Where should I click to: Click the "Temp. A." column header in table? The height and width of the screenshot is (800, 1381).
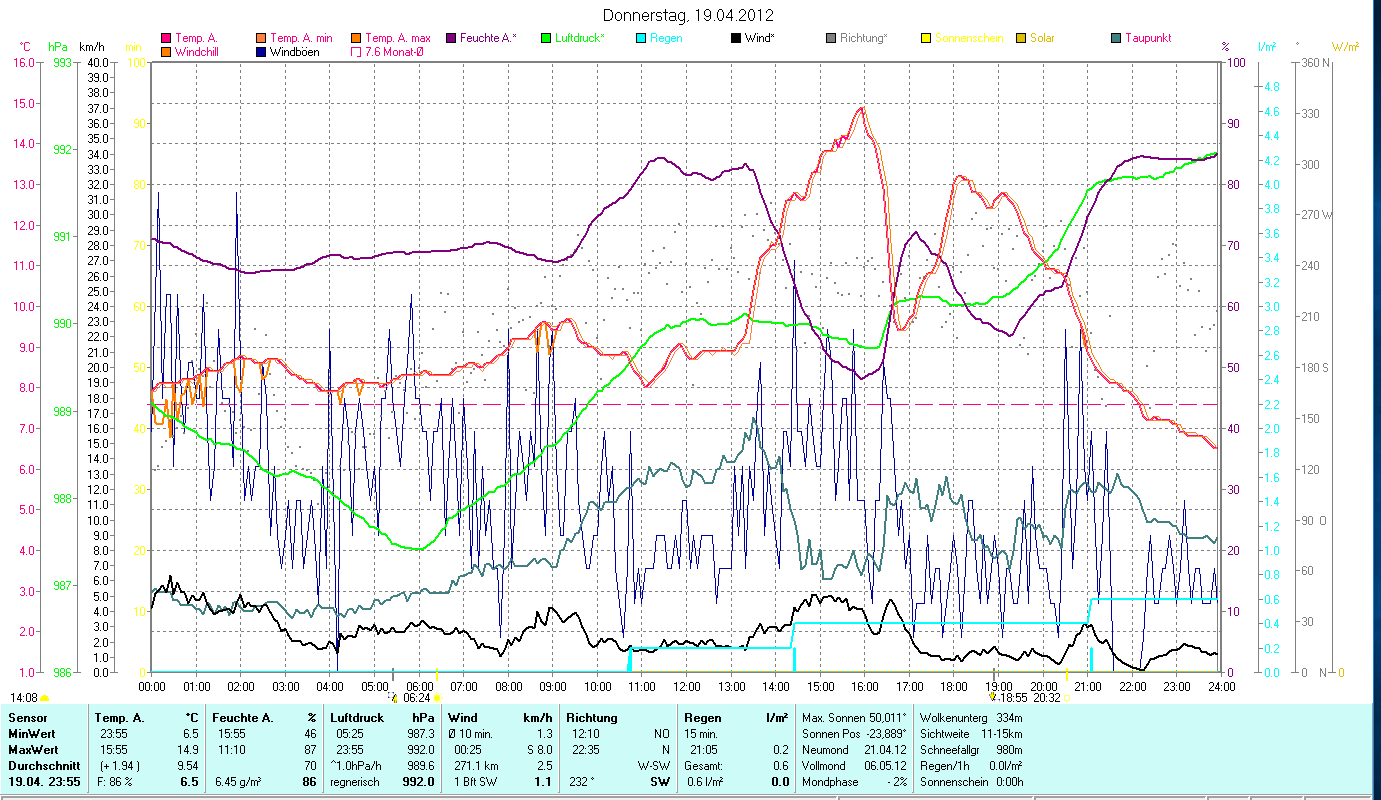point(119,718)
